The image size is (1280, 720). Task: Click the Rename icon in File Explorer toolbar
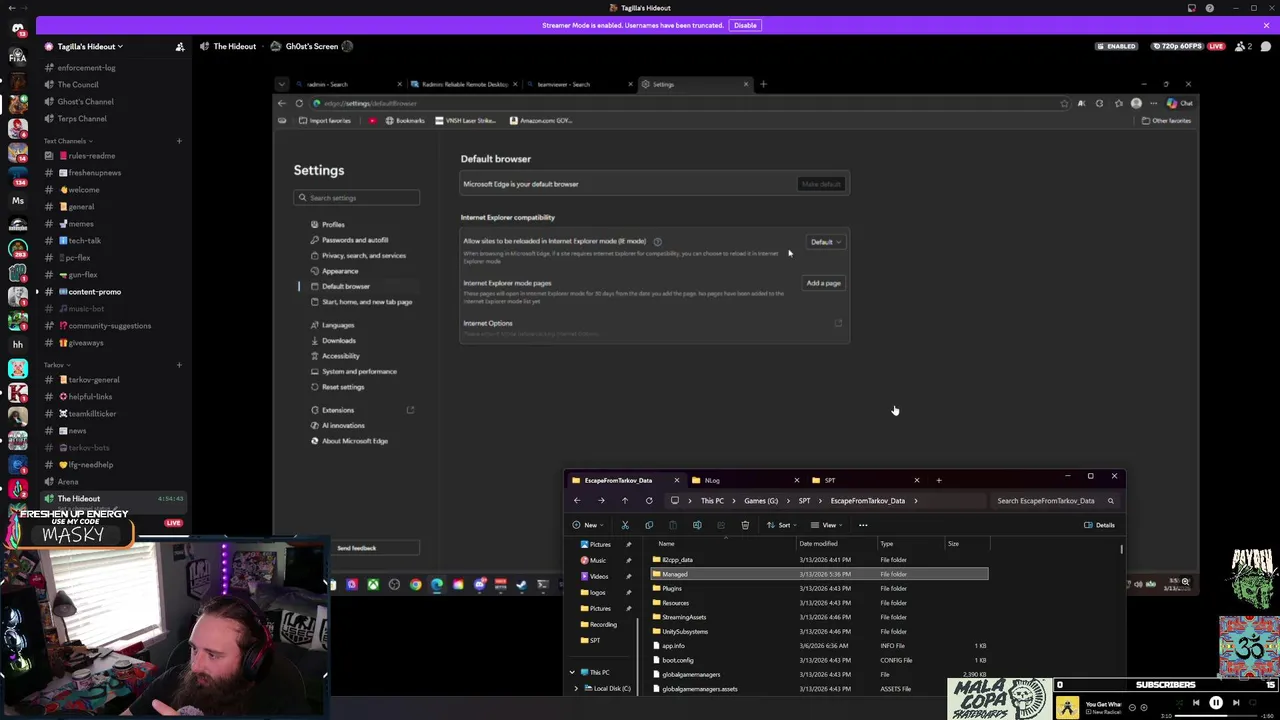click(x=697, y=525)
